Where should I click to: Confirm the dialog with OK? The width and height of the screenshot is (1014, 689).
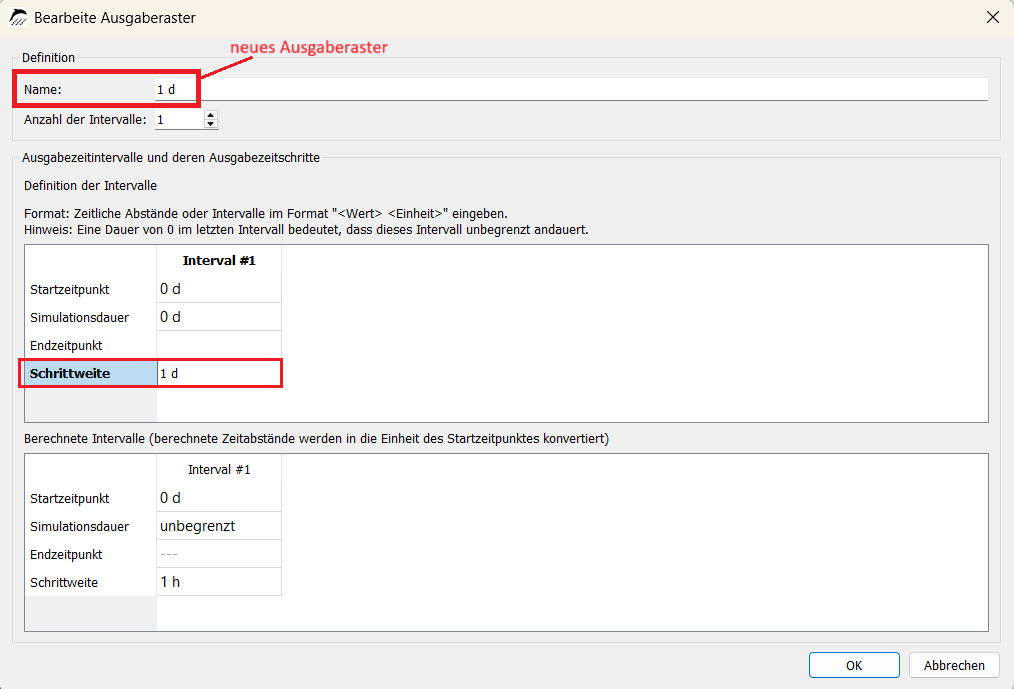point(854,665)
